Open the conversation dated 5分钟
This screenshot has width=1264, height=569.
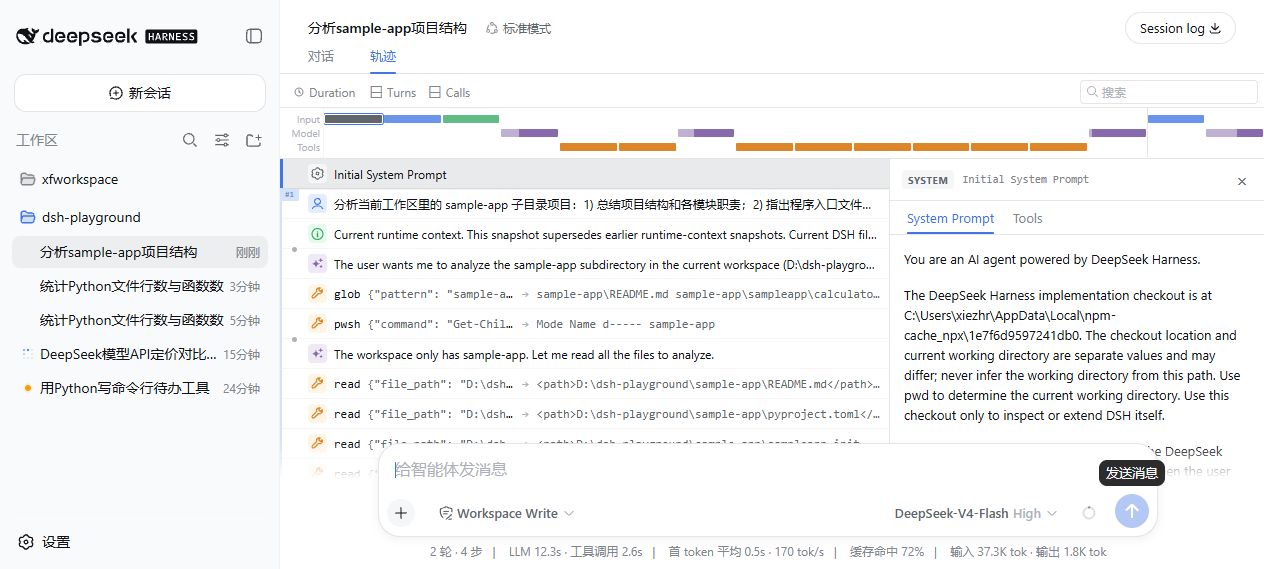(140, 320)
